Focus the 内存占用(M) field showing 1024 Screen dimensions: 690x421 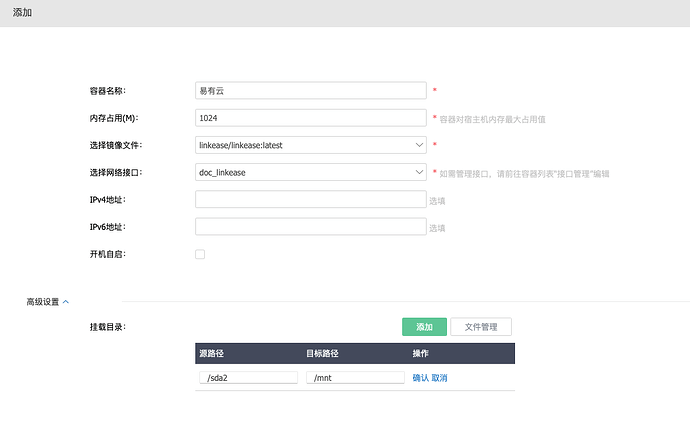coord(311,118)
